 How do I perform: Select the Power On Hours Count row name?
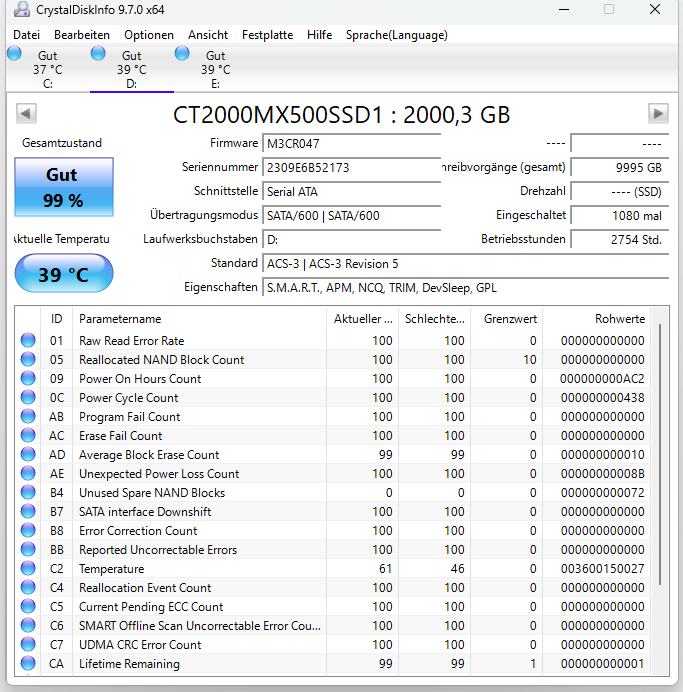[x=140, y=379]
